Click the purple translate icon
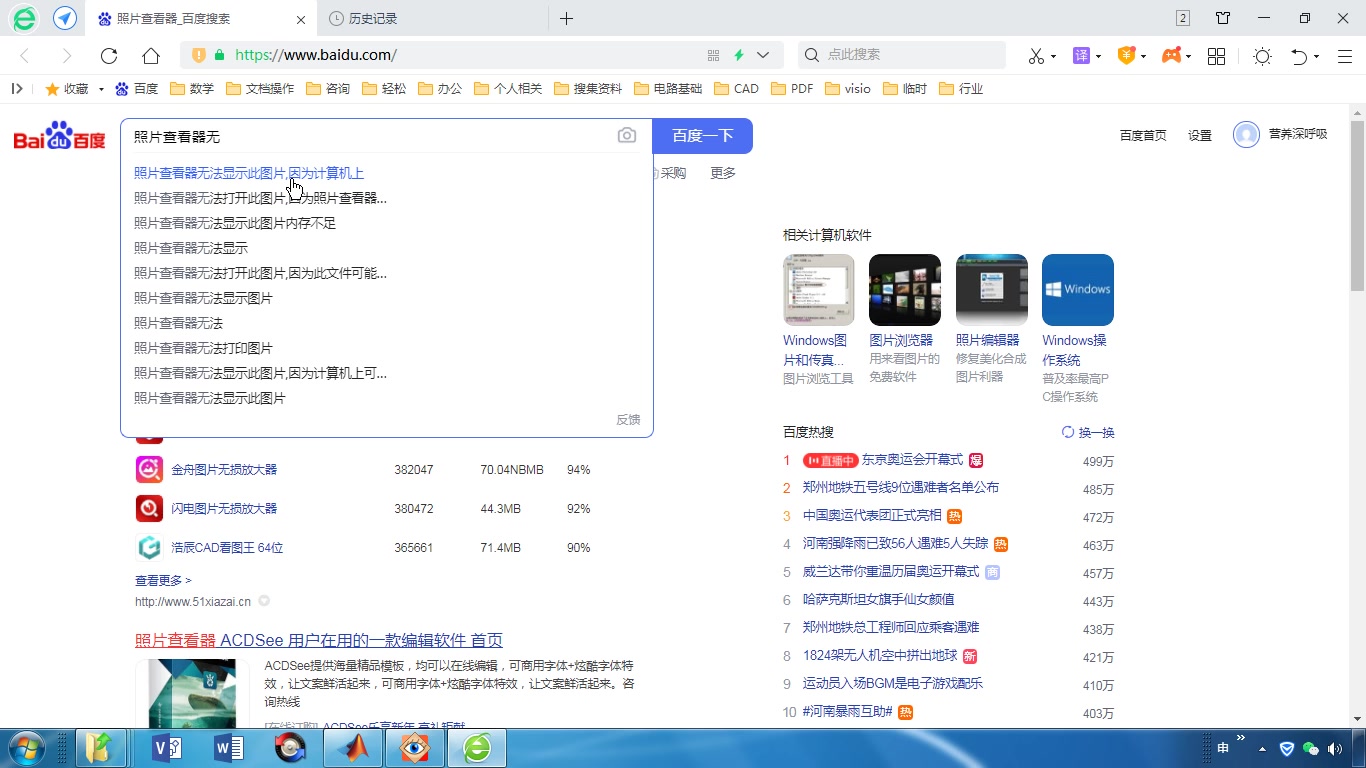Image resolution: width=1366 pixels, height=768 pixels. tap(1081, 56)
